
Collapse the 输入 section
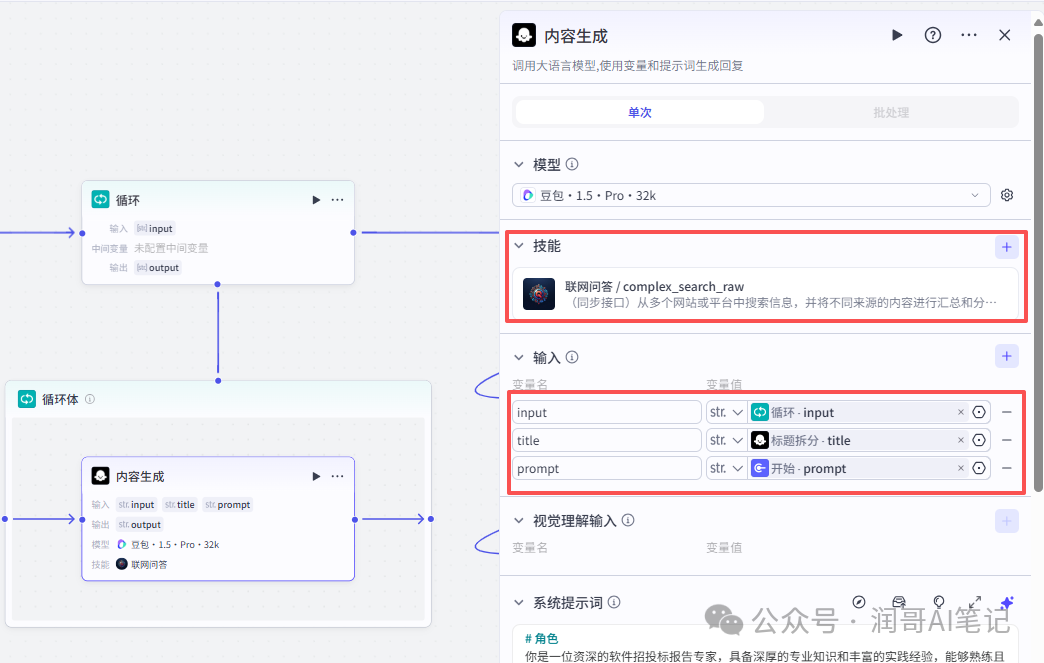(519, 357)
